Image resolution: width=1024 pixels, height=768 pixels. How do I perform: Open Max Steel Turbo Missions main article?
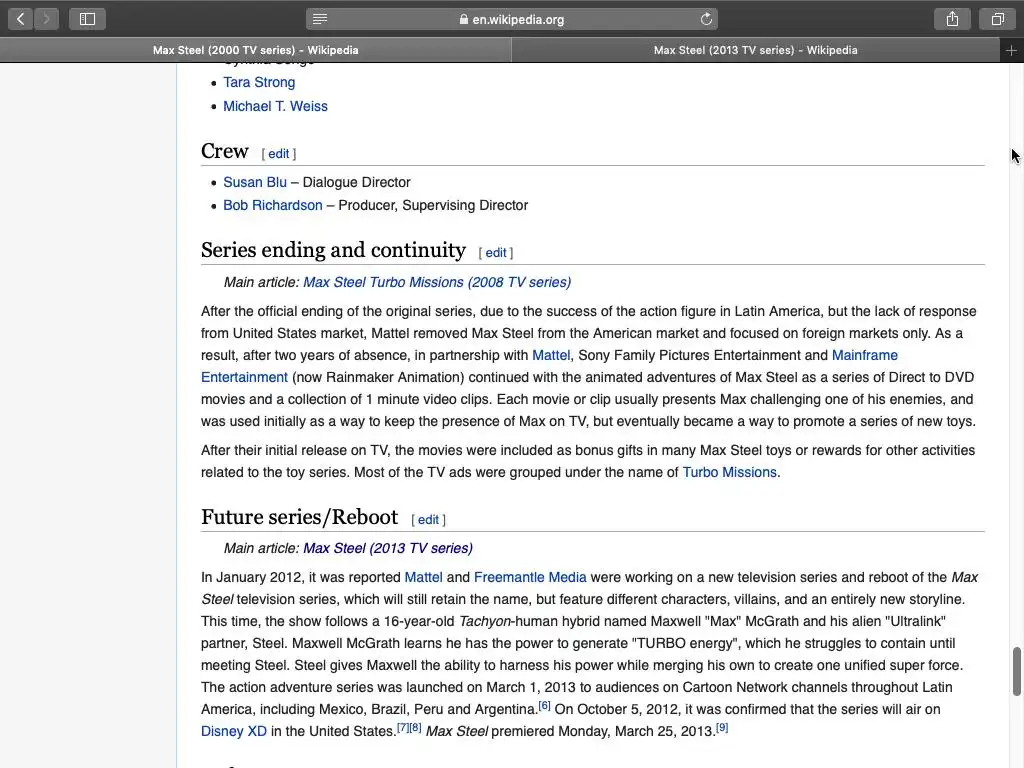[x=437, y=282]
